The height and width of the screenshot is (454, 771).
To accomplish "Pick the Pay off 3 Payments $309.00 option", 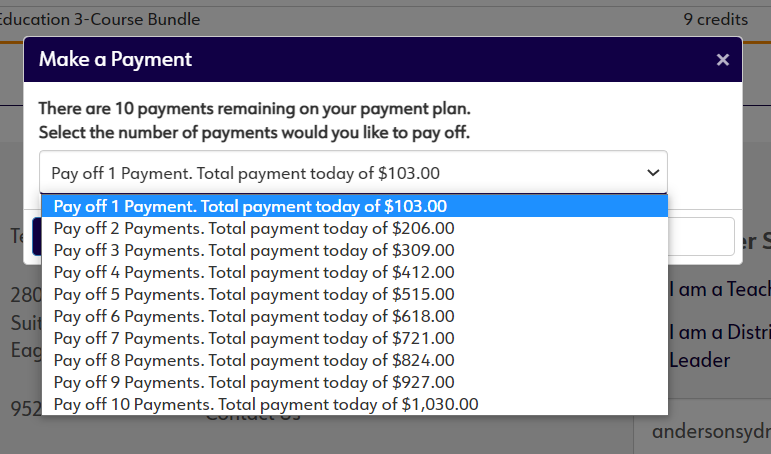I will point(254,250).
